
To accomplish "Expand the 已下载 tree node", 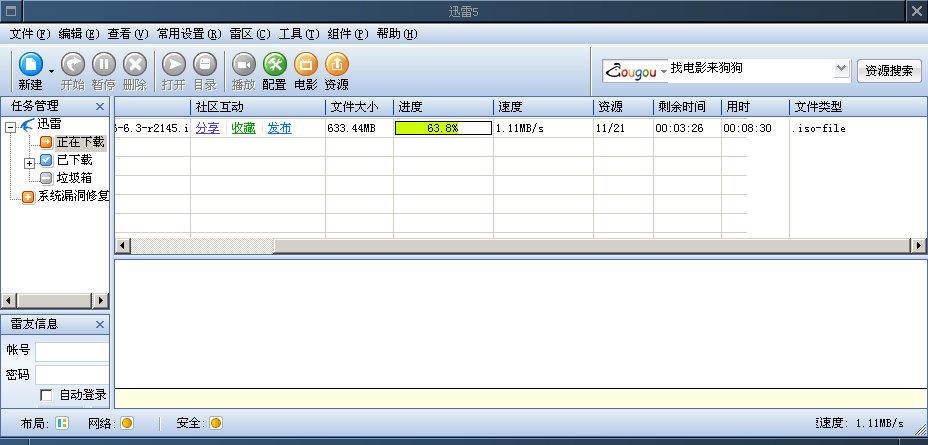I will point(30,163).
